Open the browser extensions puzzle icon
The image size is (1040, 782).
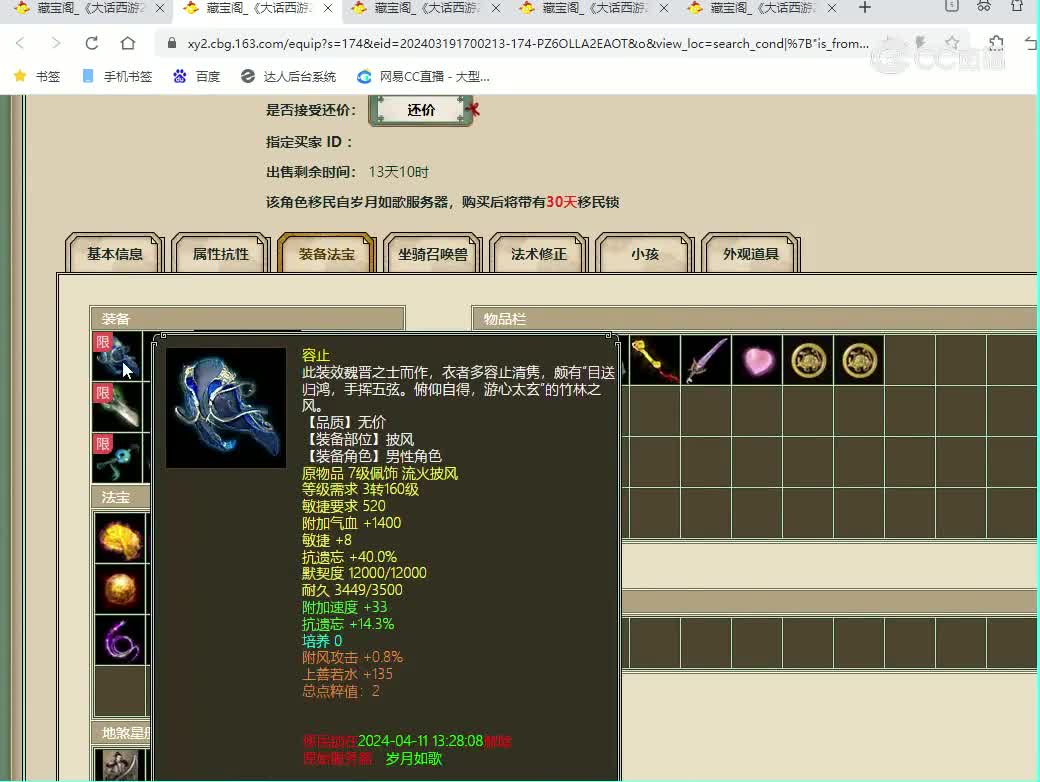pos(996,44)
